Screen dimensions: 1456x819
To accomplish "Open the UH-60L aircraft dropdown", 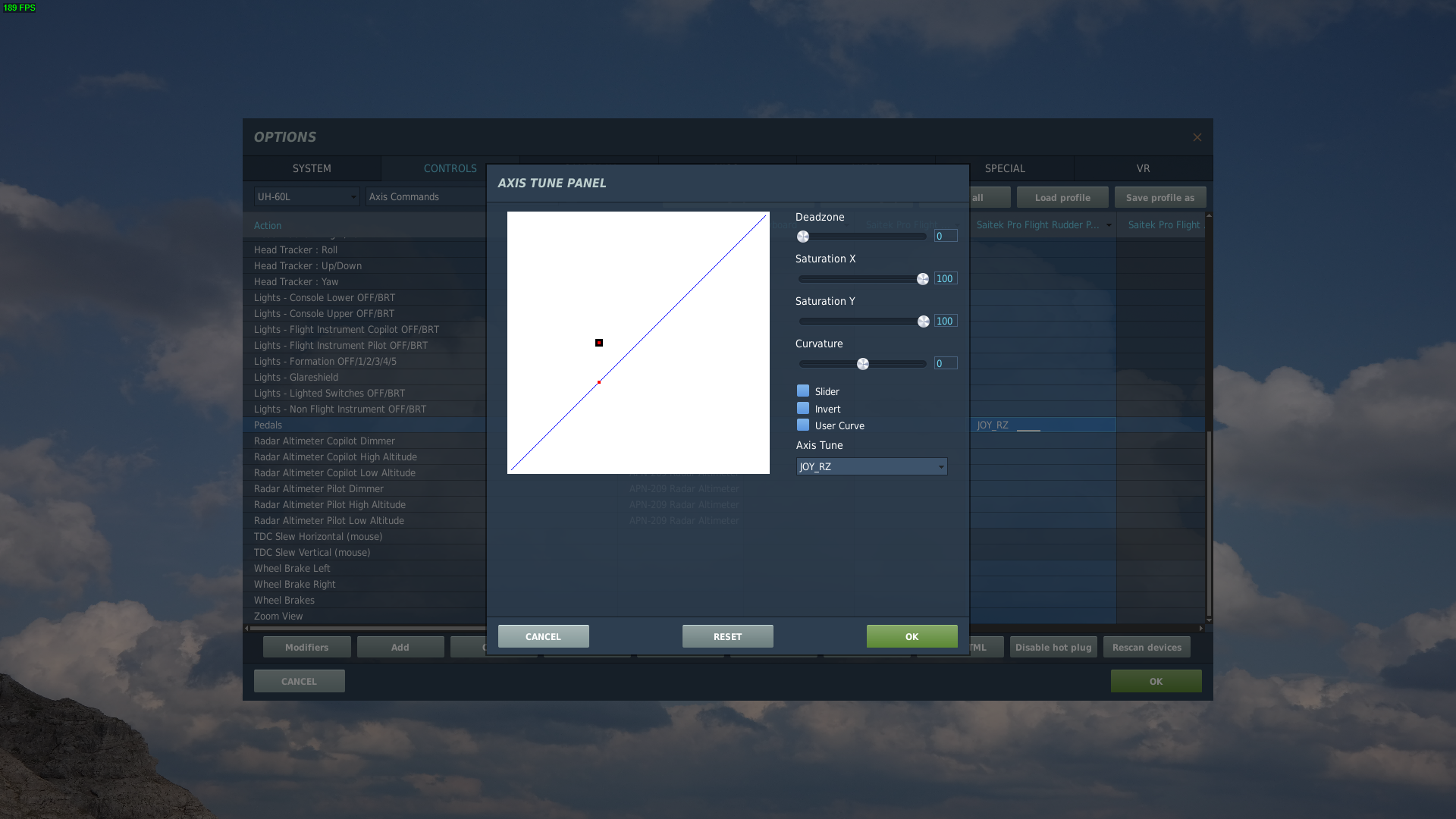I will pyautogui.click(x=306, y=196).
